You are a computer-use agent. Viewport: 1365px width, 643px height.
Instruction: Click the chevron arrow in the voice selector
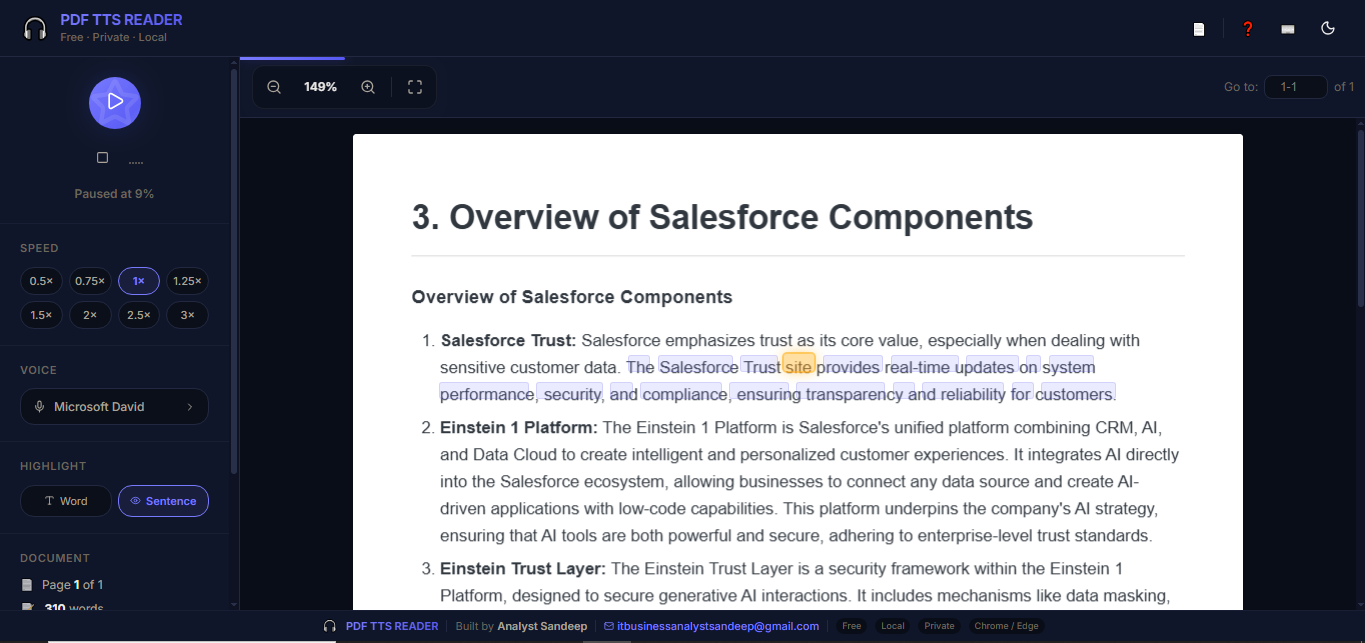coord(190,407)
